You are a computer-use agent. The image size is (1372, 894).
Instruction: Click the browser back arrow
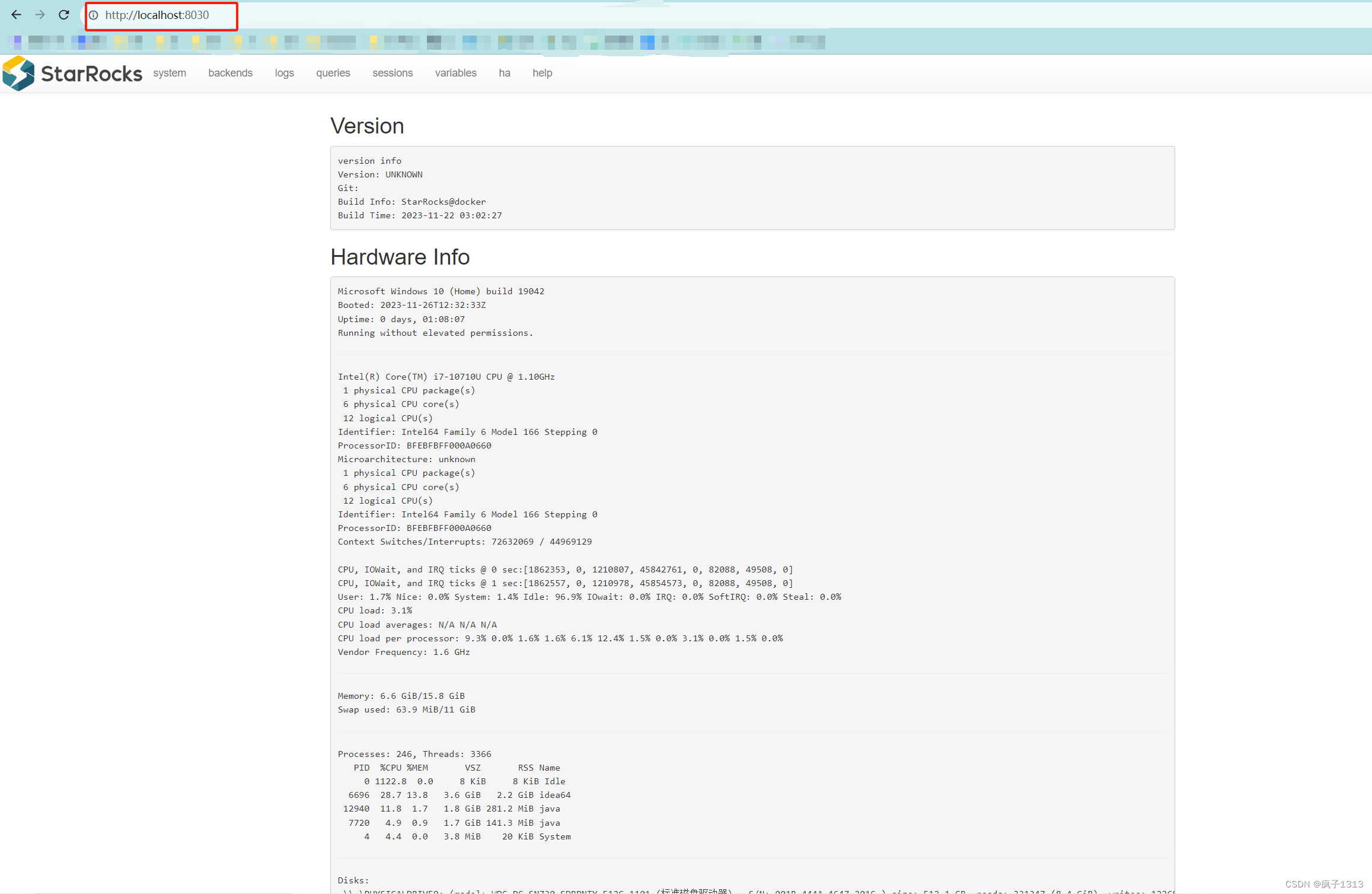pyautogui.click(x=16, y=15)
